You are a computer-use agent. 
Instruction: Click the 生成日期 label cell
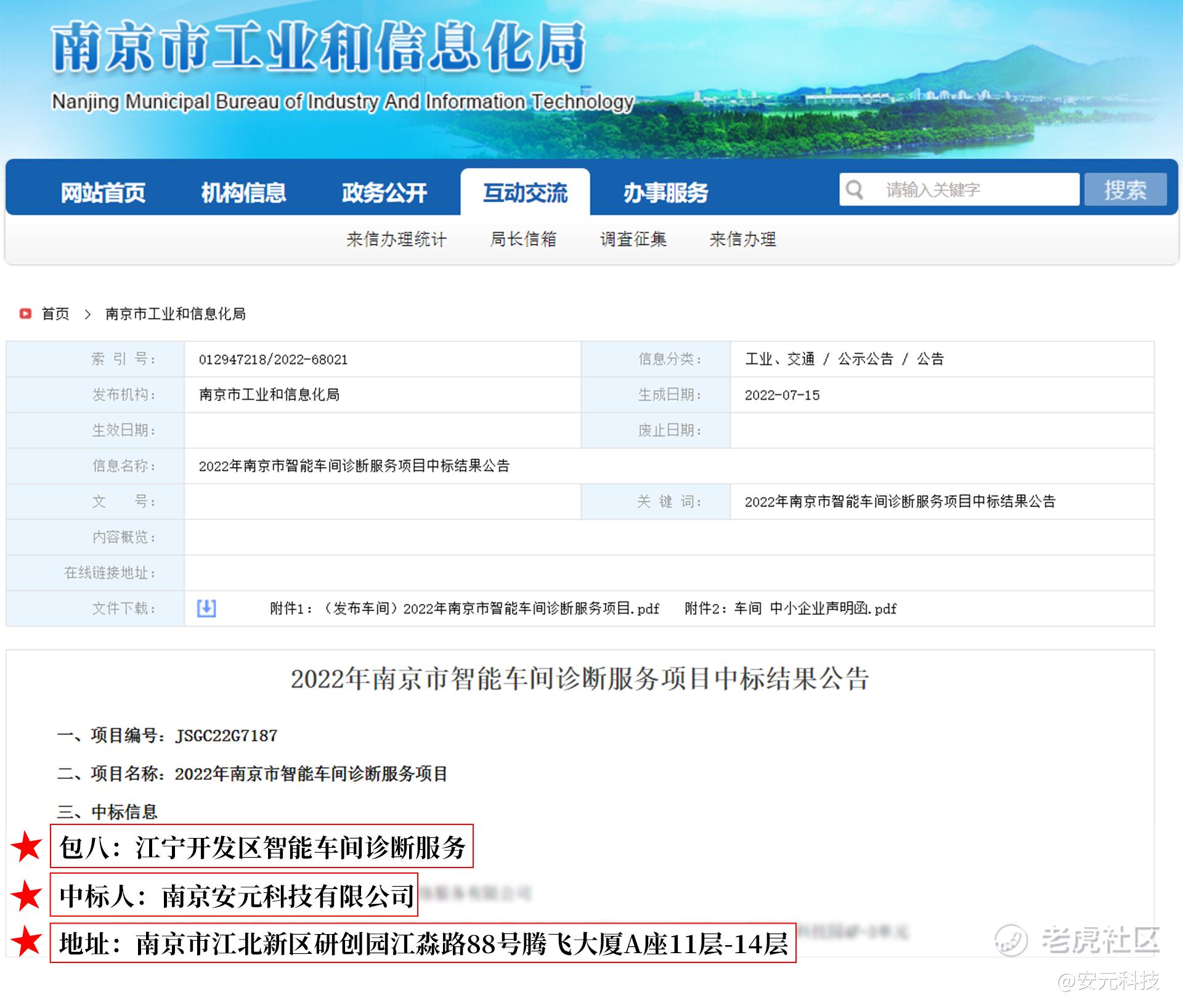[x=656, y=395]
